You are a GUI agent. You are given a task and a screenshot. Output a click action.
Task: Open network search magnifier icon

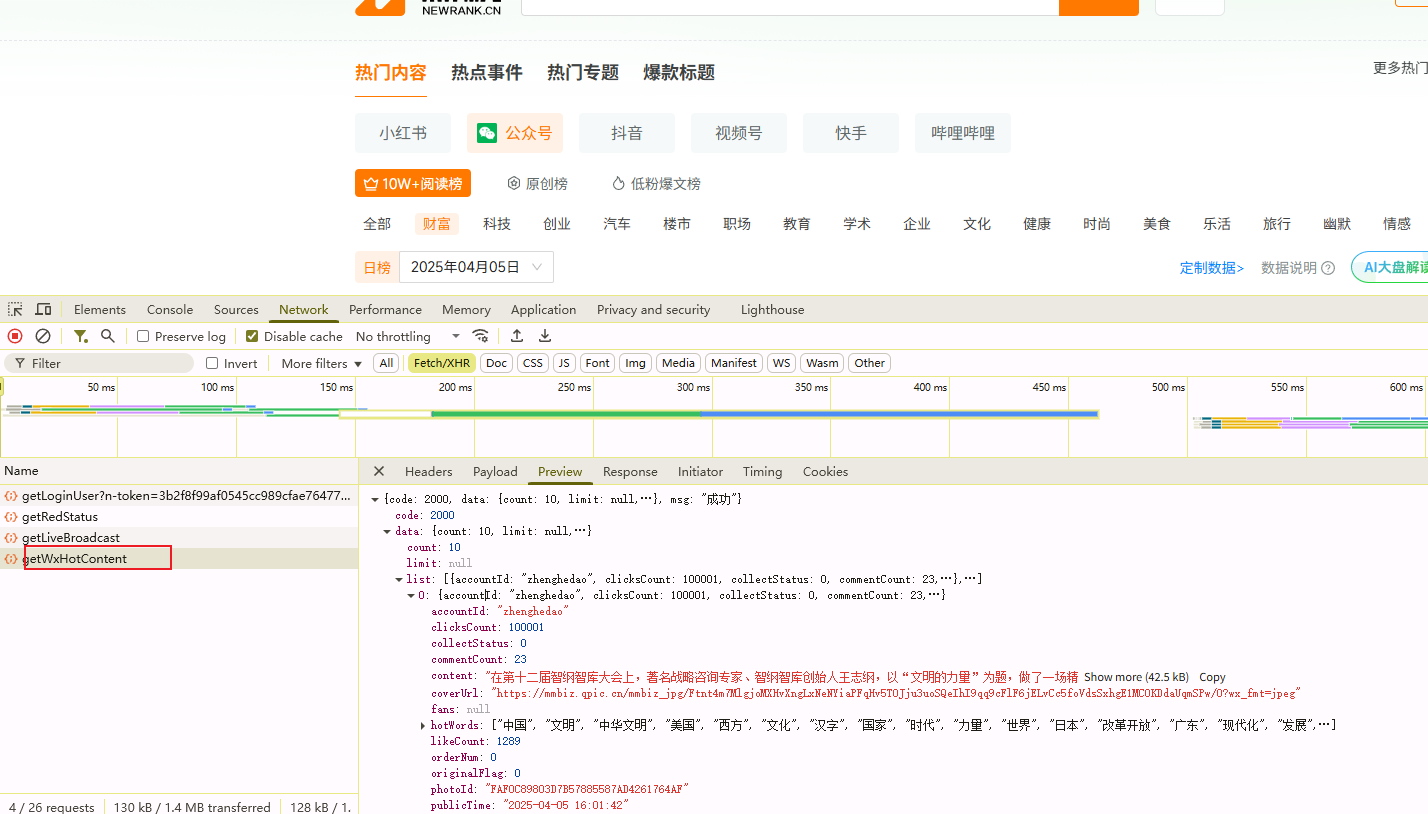[108, 336]
